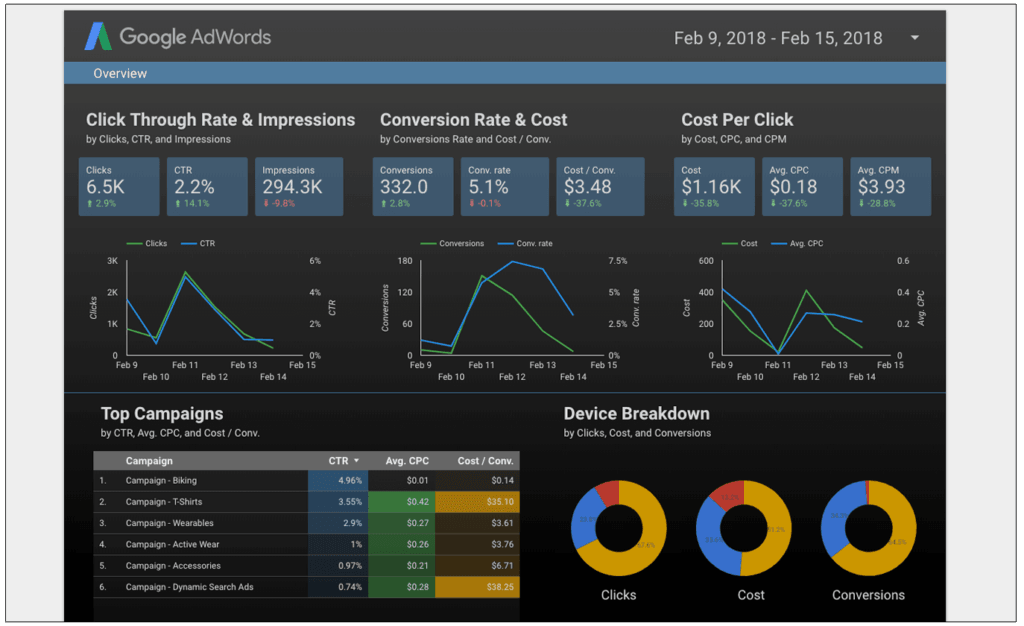Image resolution: width=1024 pixels, height=626 pixels.
Task: Click the date range Feb 9, 2018 - Feb 15, 2018
Action: click(778, 38)
